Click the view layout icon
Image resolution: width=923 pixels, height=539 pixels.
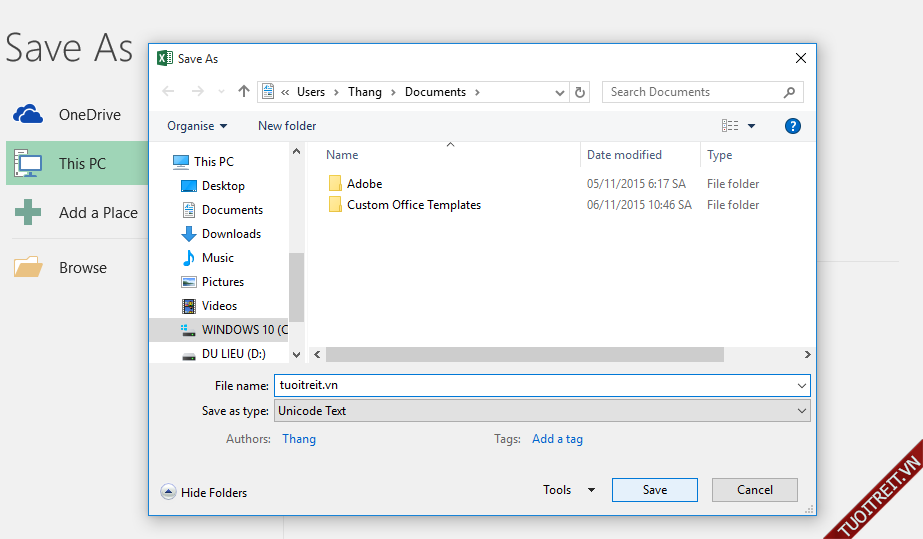click(730, 126)
